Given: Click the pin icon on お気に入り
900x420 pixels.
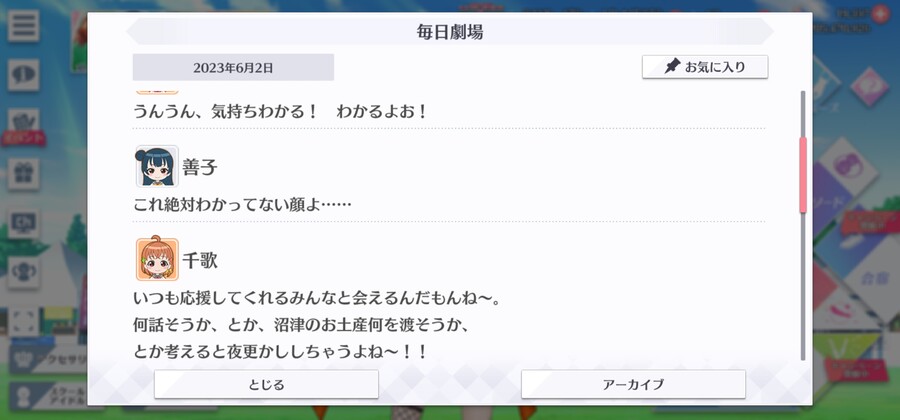Looking at the screenshot, I should (x=672, y=67).
